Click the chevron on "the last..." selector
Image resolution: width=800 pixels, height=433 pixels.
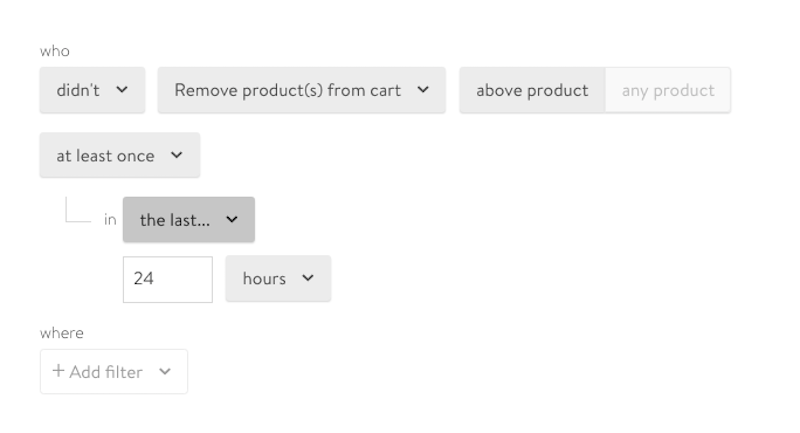[x=232, y=220]
